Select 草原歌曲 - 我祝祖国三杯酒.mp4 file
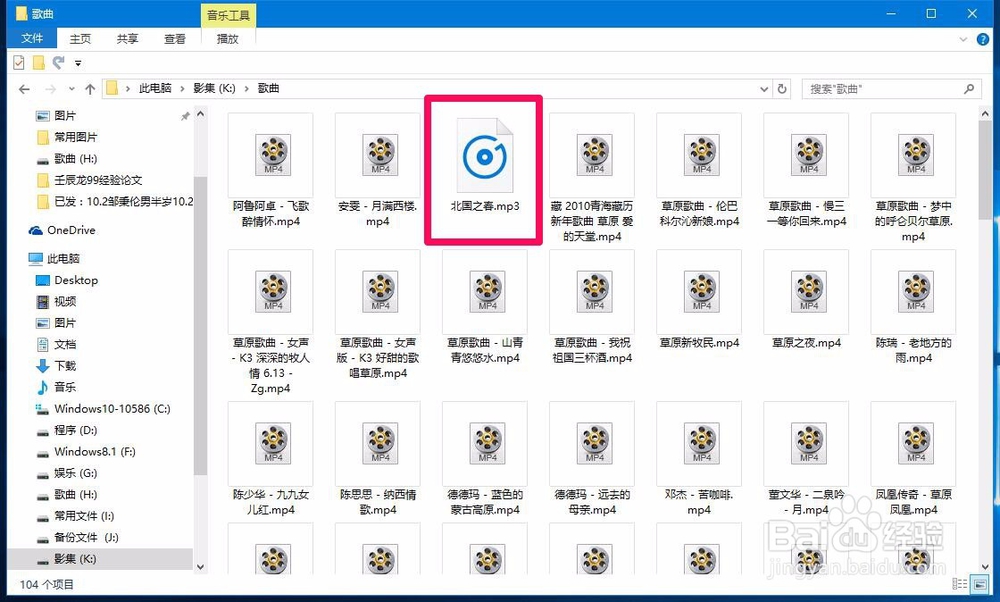Screen dimensions: 1000x602 coord(592,307)
